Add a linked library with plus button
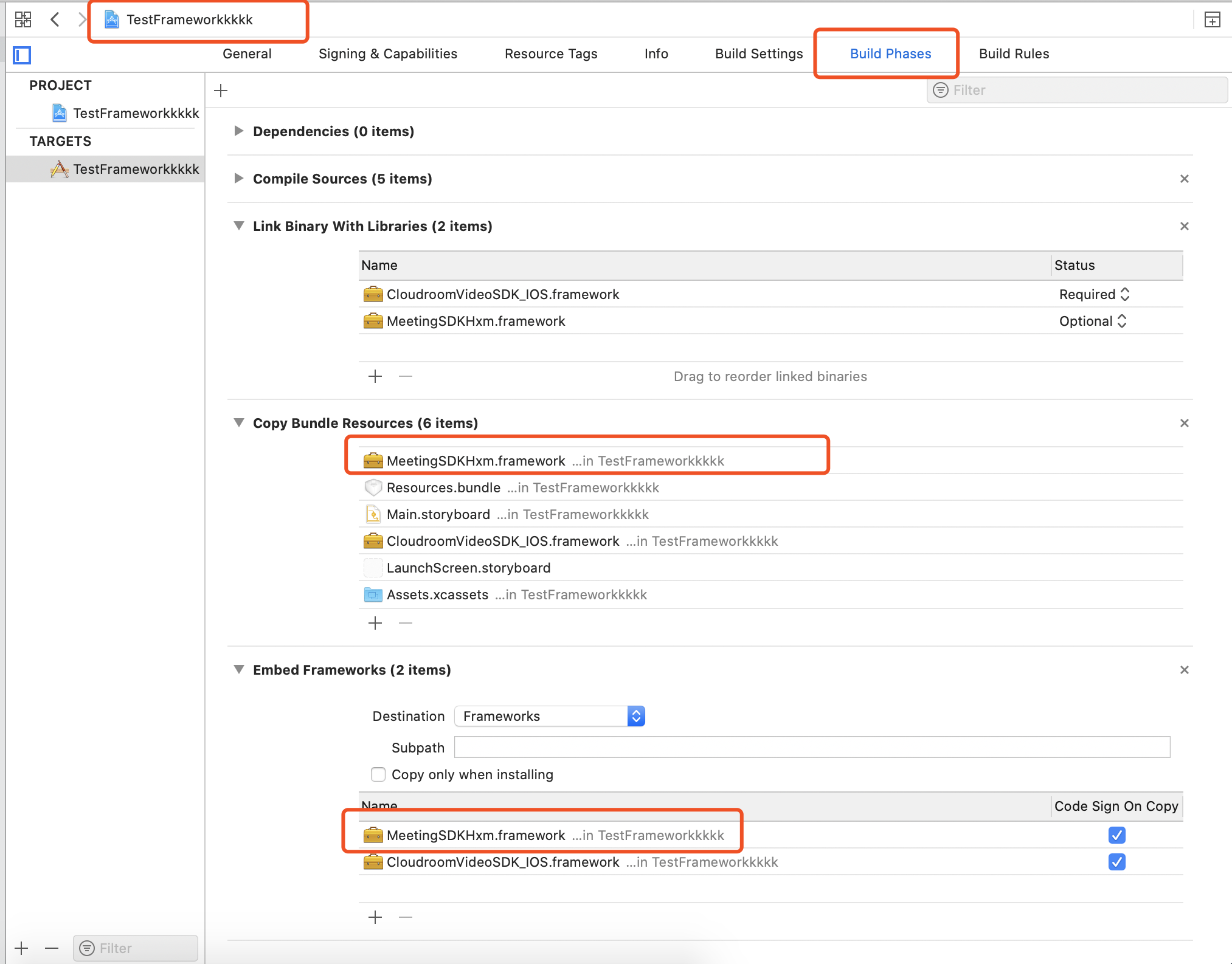The width and height of the screenshot is (1232, 964). tap(375, 376)
